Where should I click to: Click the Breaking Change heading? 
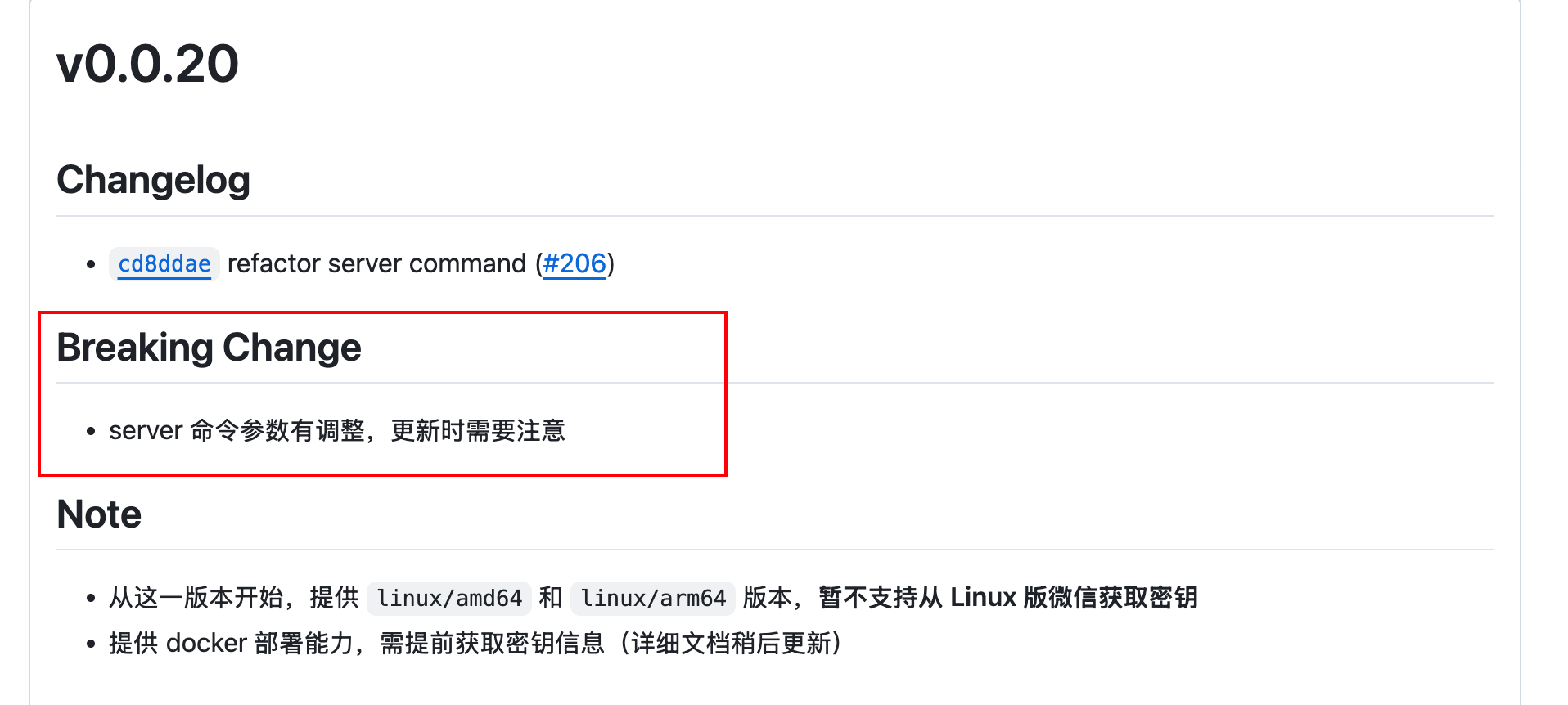point(209,348)
